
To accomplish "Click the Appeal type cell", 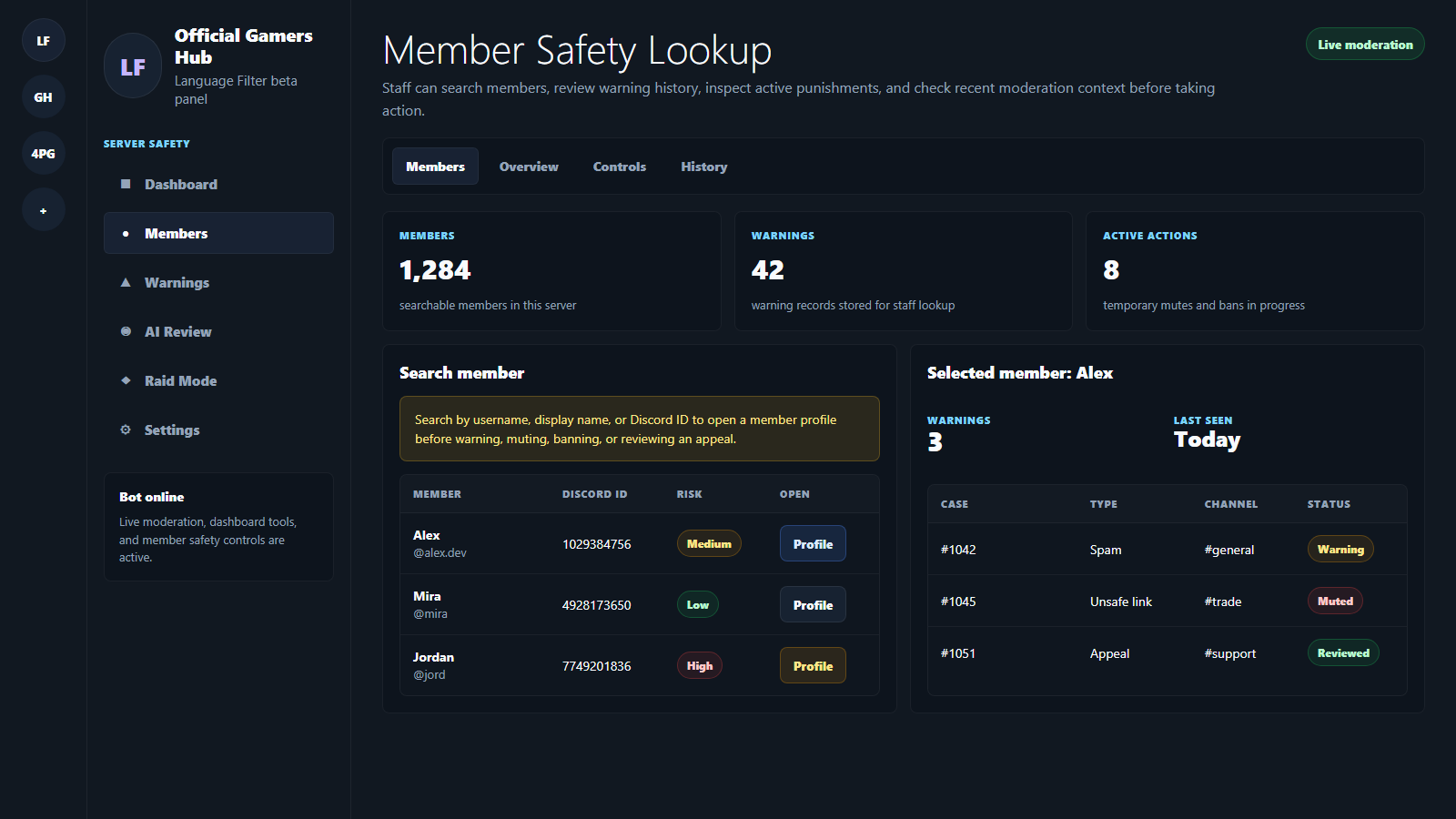I will [1110, 653].
